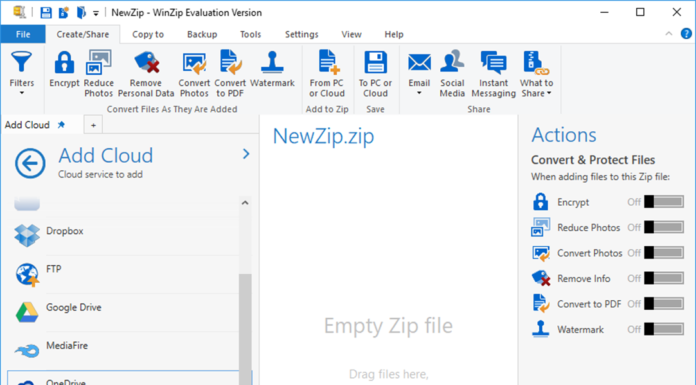
Task: Switch to the View tab
Action: pyautogui.click(x=351, y=34)
